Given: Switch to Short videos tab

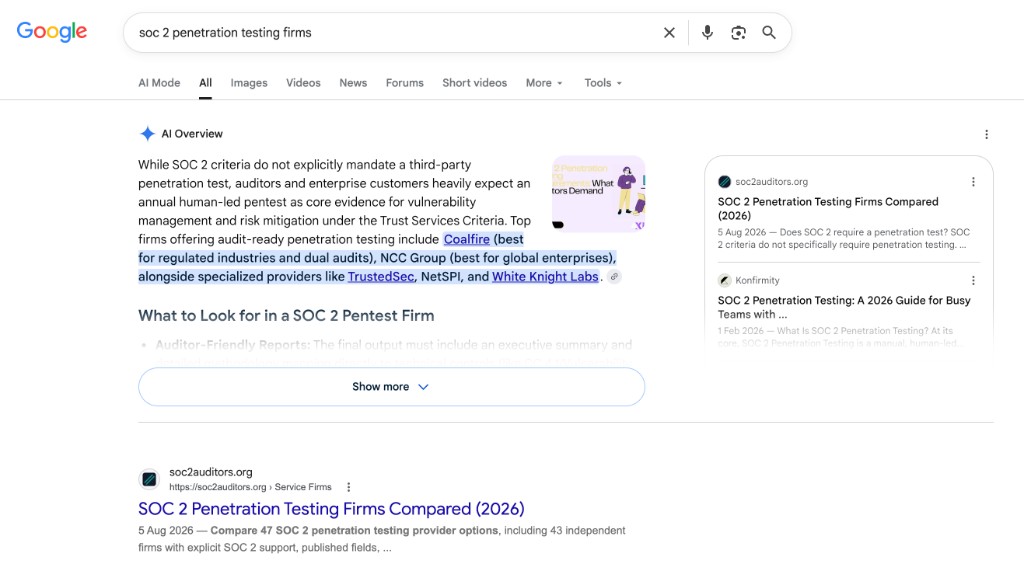Looking at the screenshot, I should tap(474, 83).
